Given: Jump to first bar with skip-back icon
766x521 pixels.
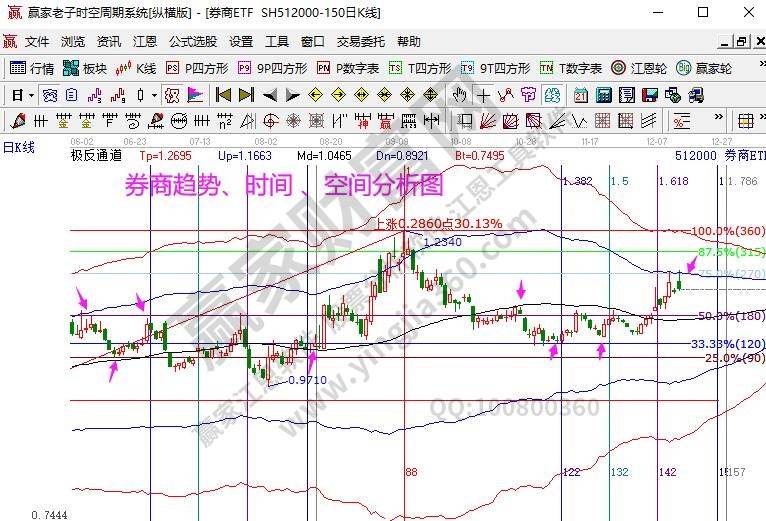Looking at the screenshot, I should pos(223,95).
